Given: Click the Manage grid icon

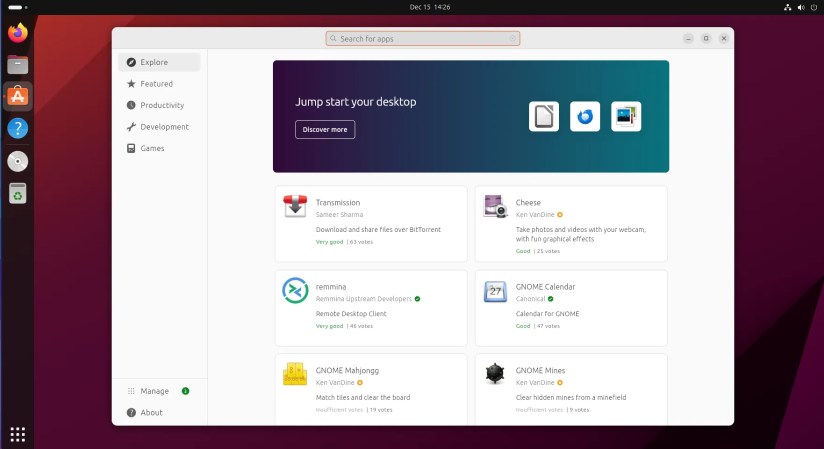Looking at the screenshot, I should (x=131, y=391).
